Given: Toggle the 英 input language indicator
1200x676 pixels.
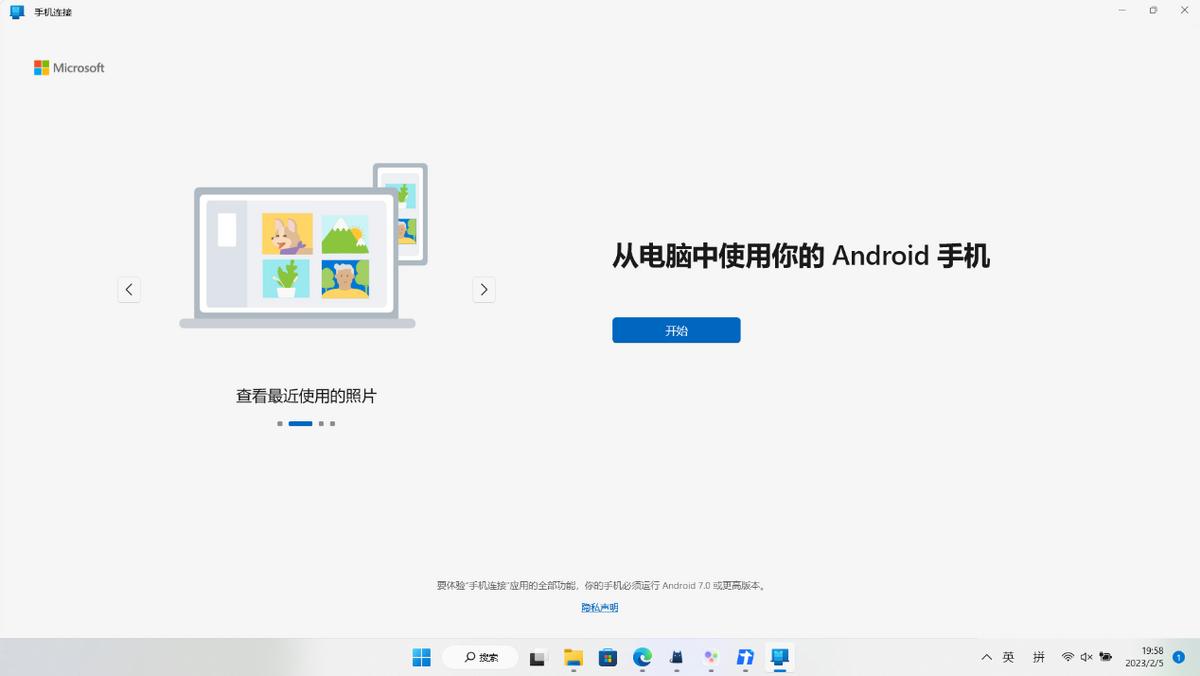Looking at the screenshot, I should tap(1009, 657).
